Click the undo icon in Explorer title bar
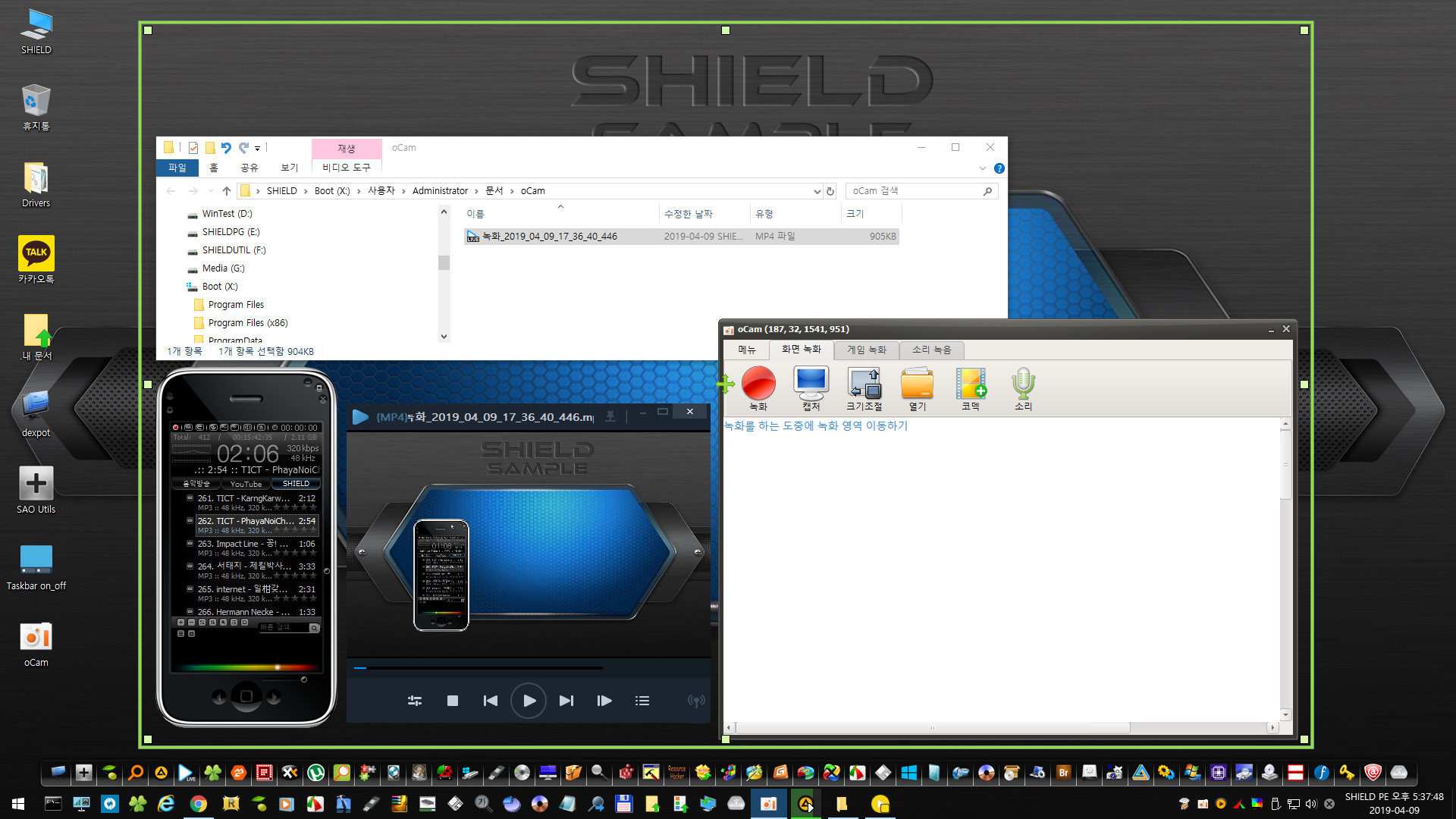Screen dimensions: 1456x819 coord(226,148)
